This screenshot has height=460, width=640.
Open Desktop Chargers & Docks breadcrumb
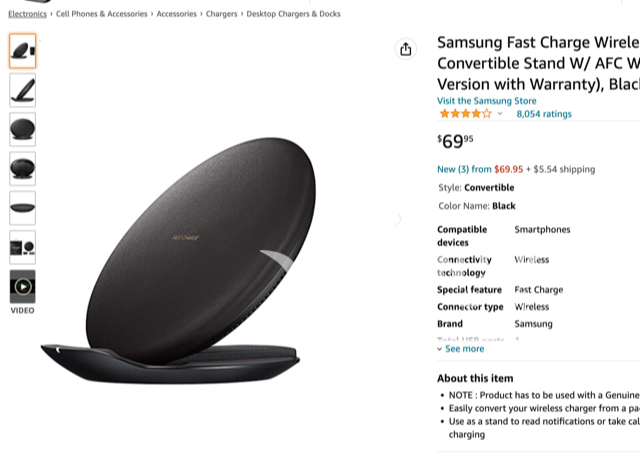tap(293, 14)
